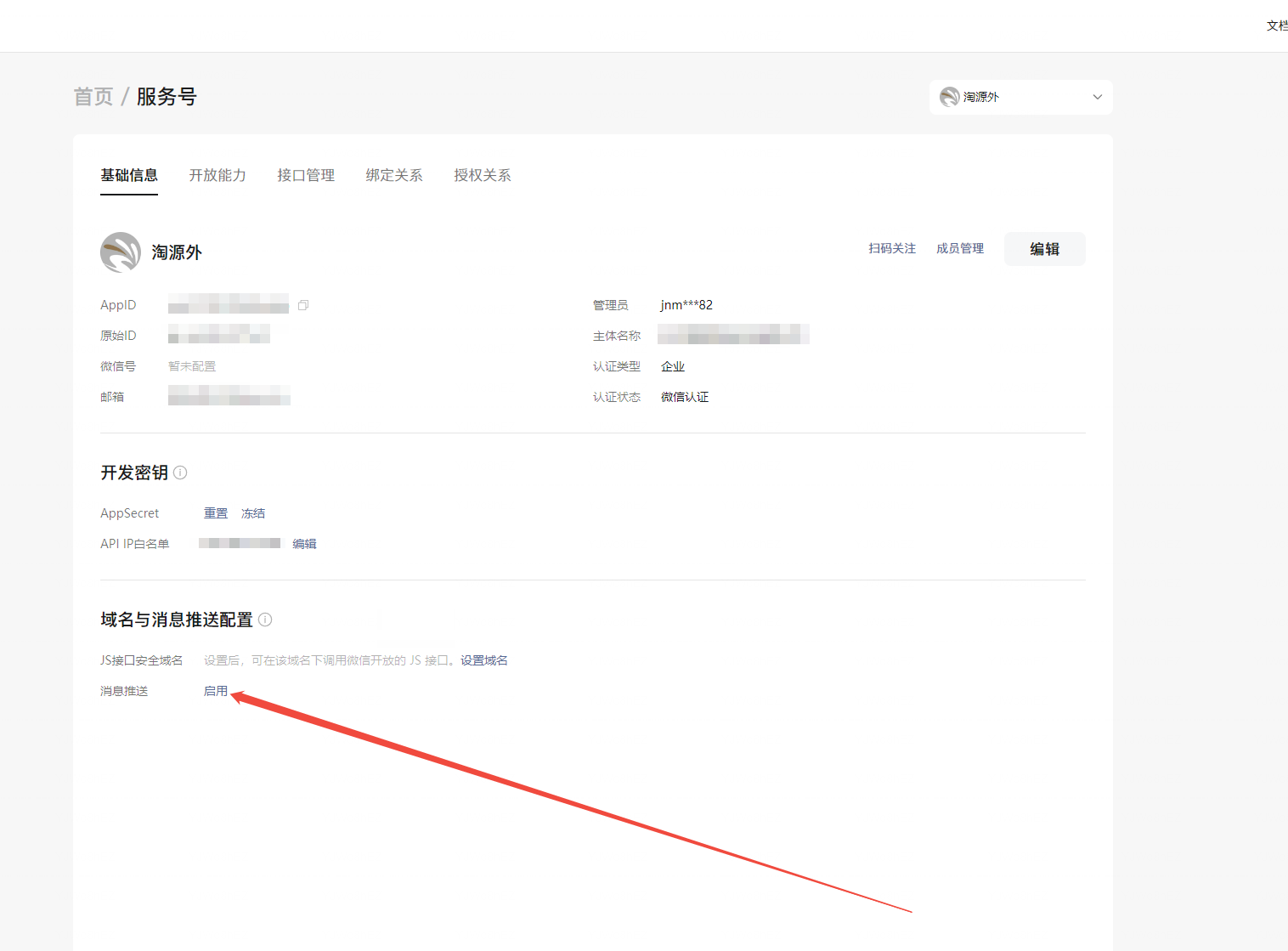The image size is (1288, 951).
Task: Click 冻结 to freeze AppSecret
Action: coord(253,513)
